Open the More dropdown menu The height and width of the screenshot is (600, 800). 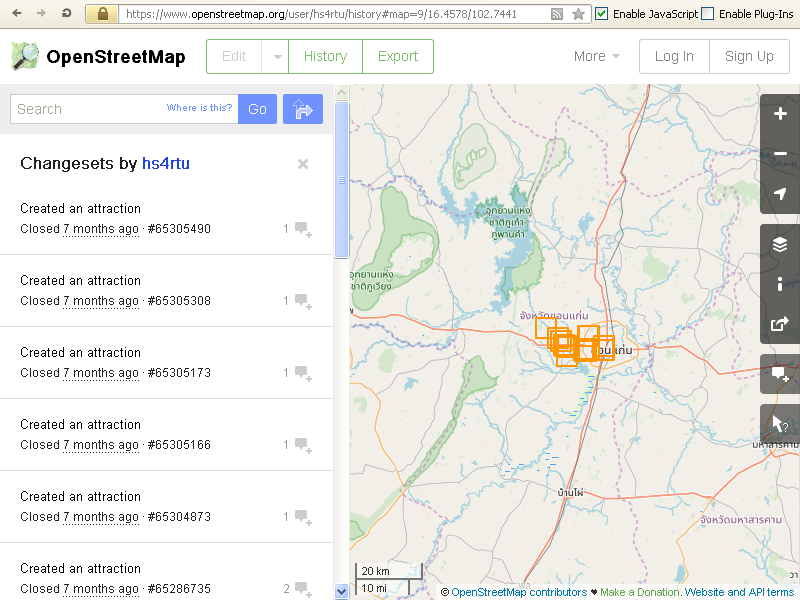[596, 56]
